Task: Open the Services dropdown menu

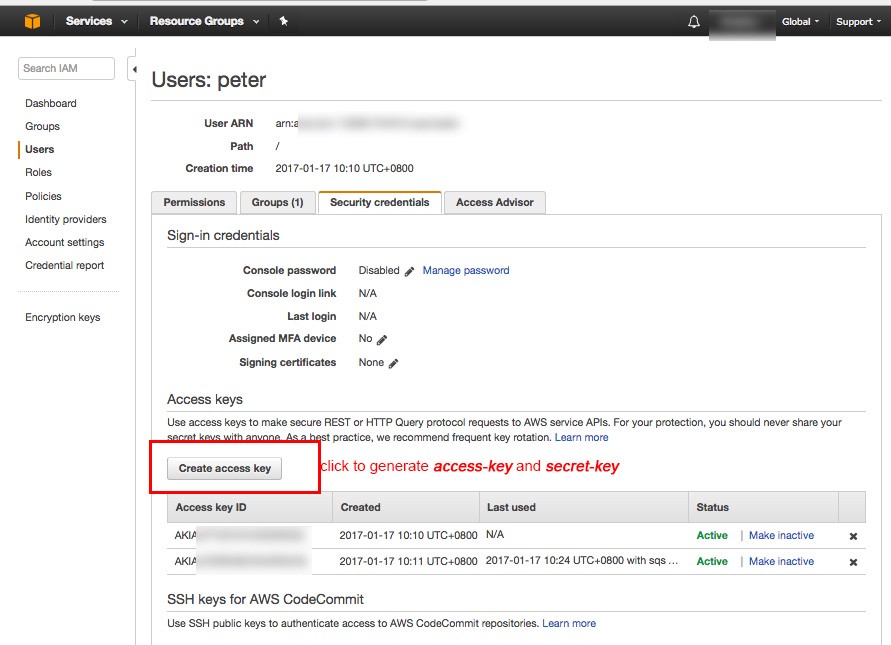Action: [x=96, y=21]
